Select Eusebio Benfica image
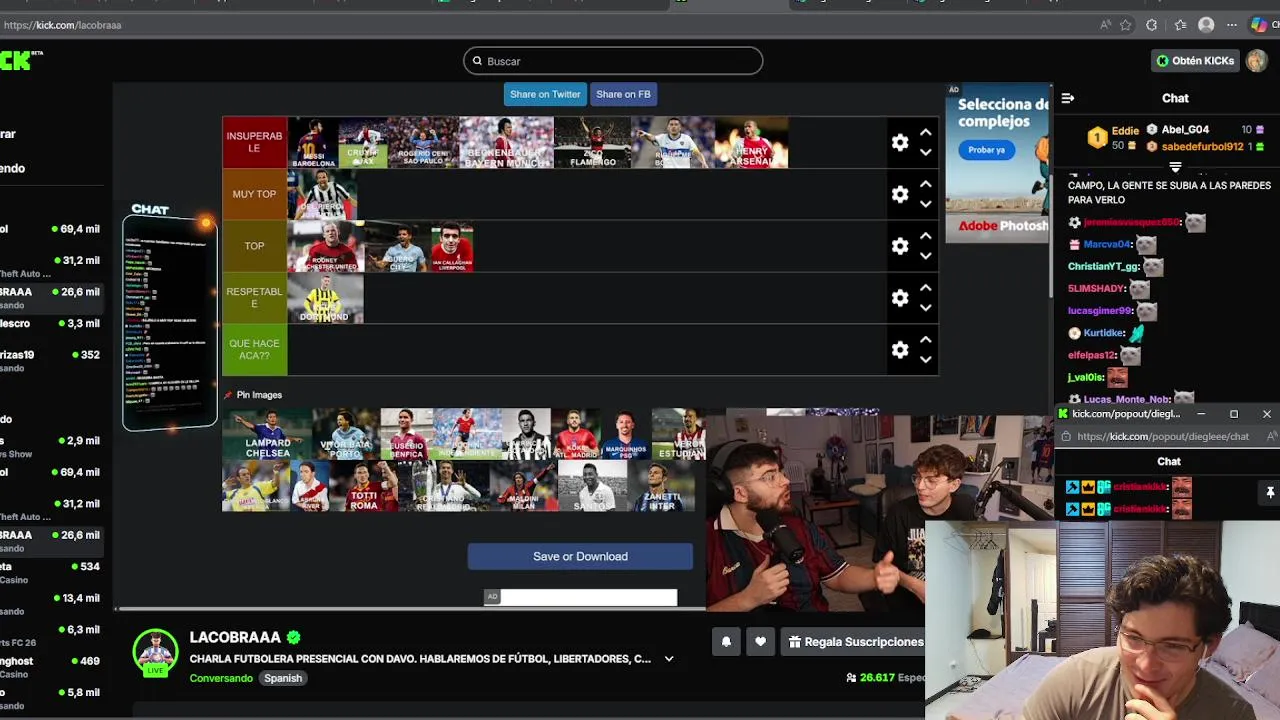1280x720 pixels. coord(406,434)
